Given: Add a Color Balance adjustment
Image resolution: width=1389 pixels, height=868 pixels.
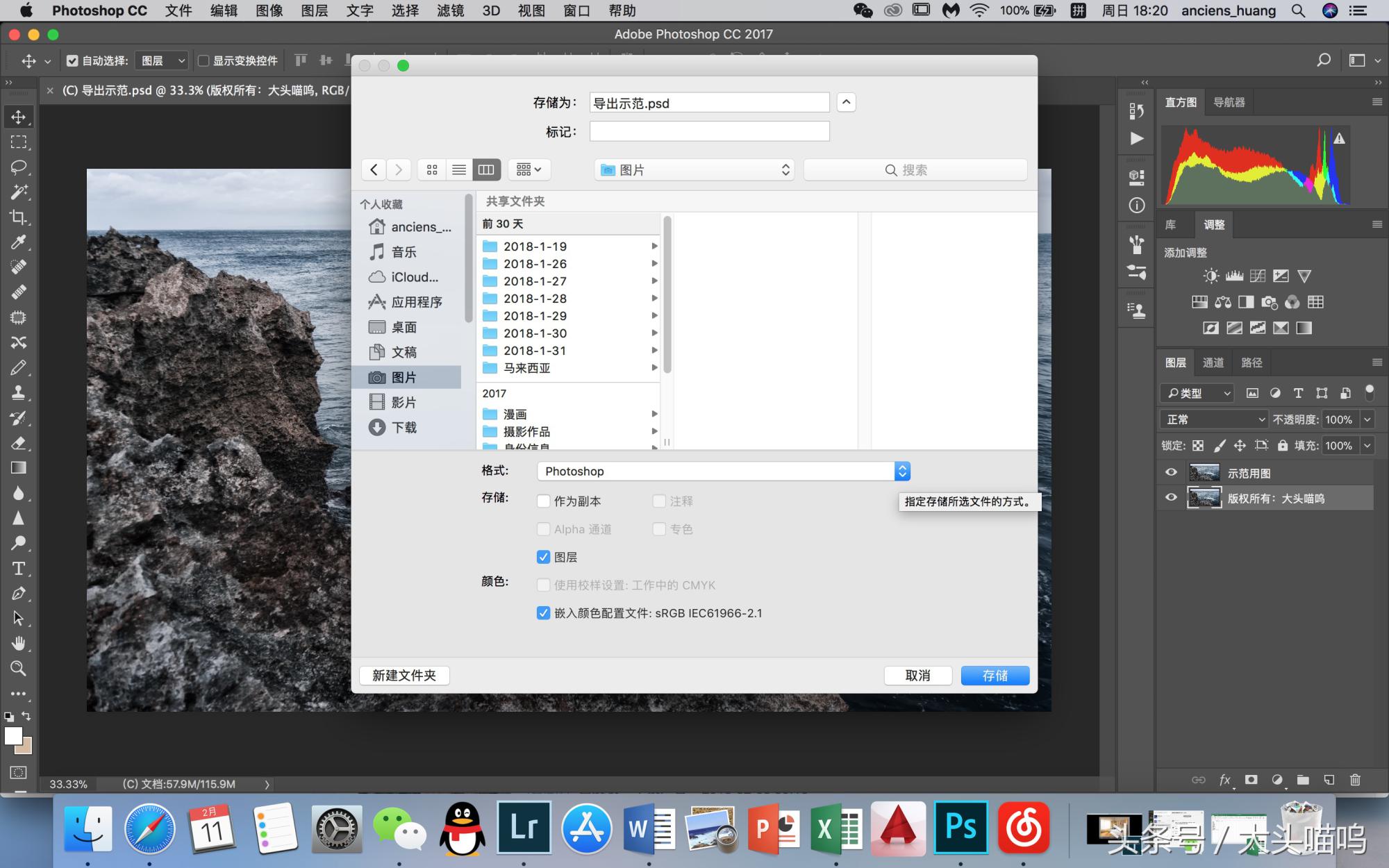Looking at the screenshot, I should coord(1223,302).
